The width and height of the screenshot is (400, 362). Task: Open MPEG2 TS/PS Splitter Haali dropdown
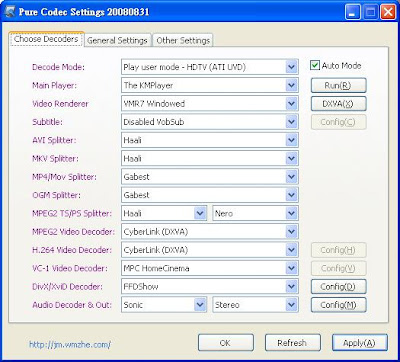(x=164, y=213)
